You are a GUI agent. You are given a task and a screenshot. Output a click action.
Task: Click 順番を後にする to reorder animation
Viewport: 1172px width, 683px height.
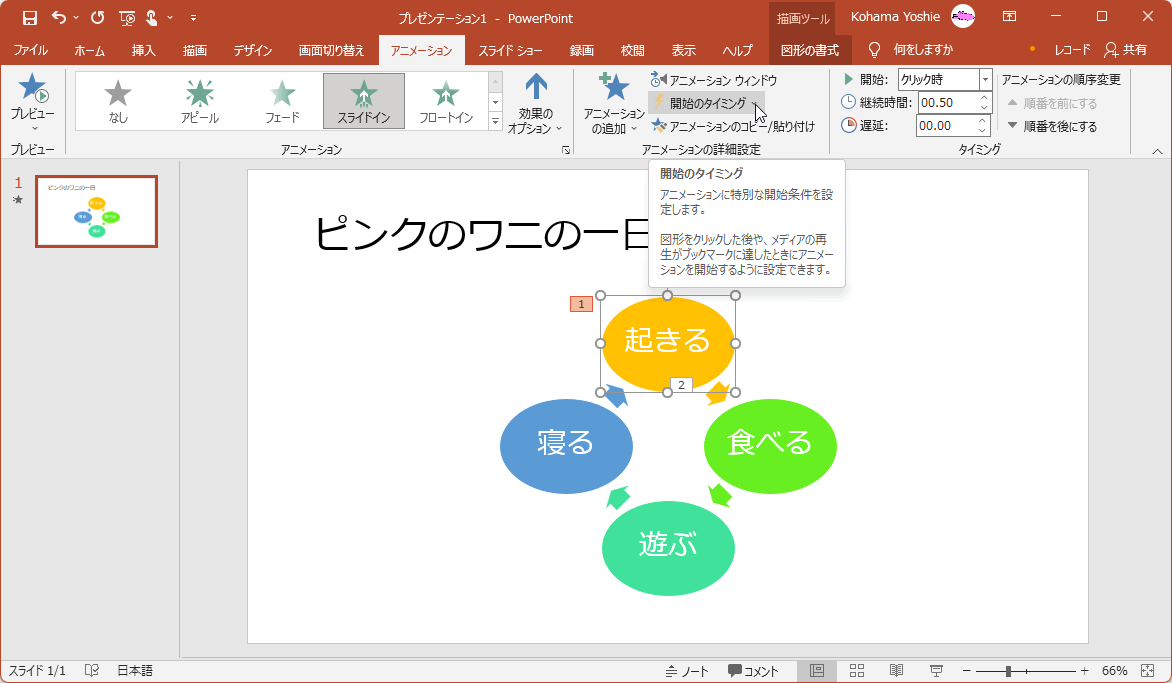[1059, 125]
